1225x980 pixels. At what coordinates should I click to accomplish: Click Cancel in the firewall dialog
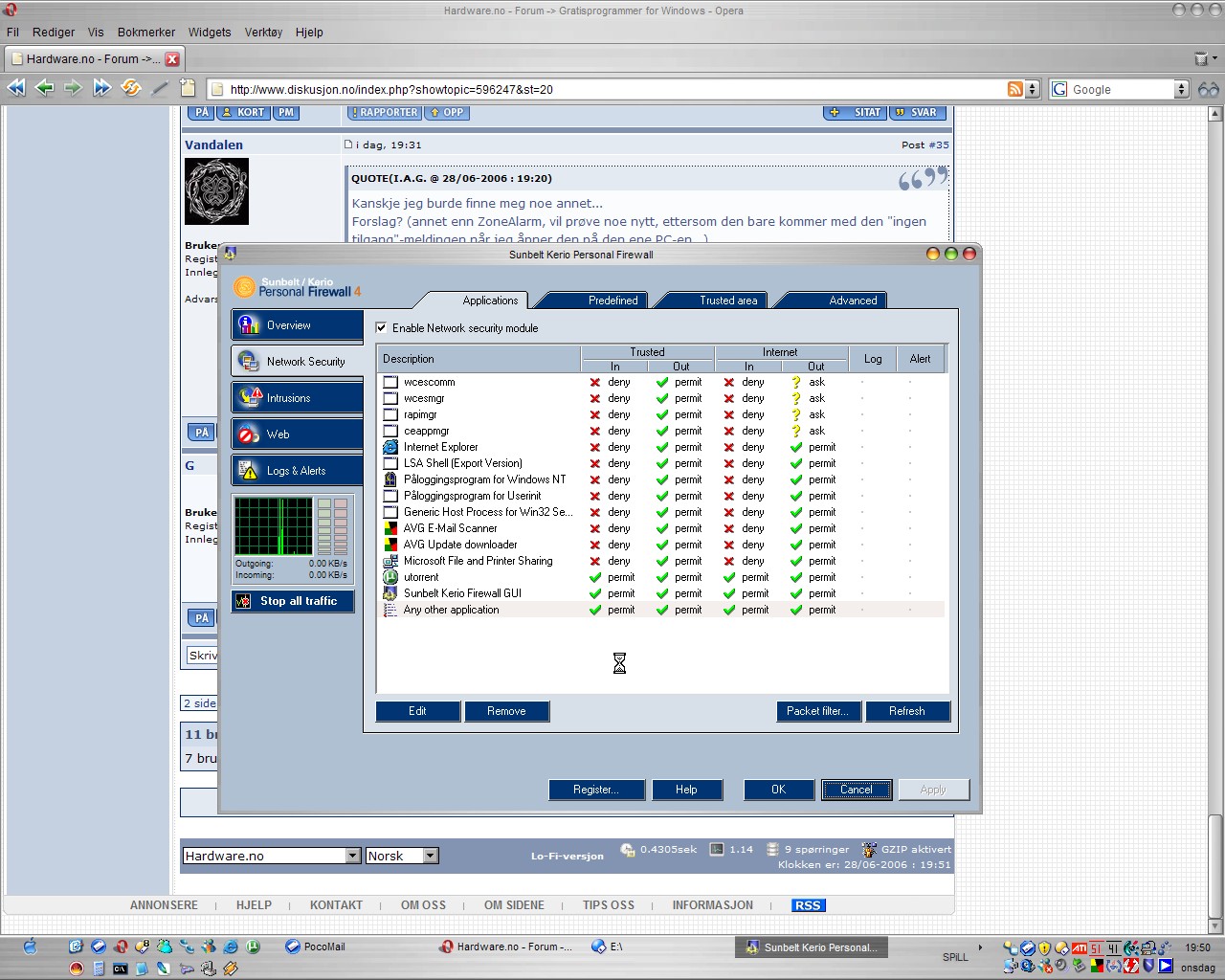[x=857, y=790]
